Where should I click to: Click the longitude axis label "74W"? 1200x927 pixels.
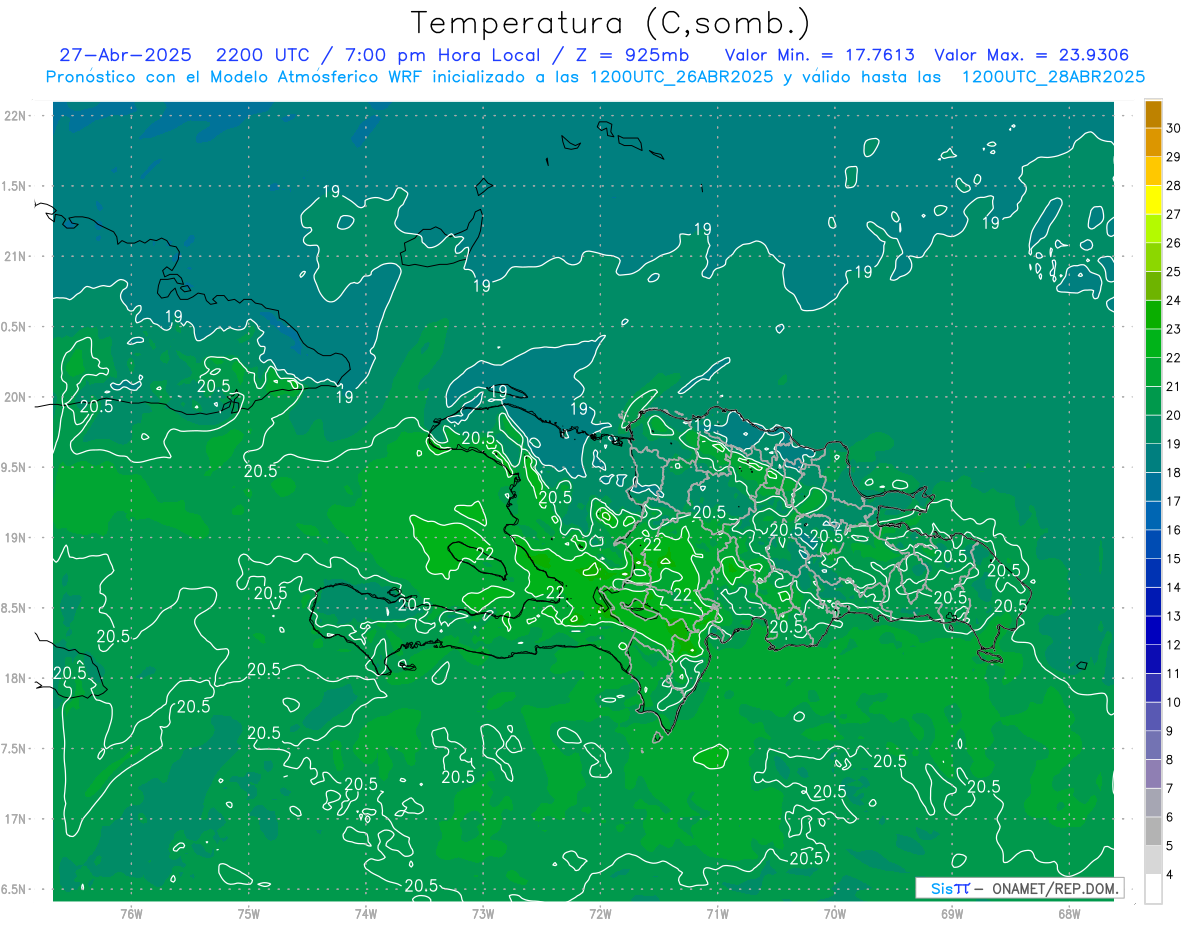tap(366, 913)
